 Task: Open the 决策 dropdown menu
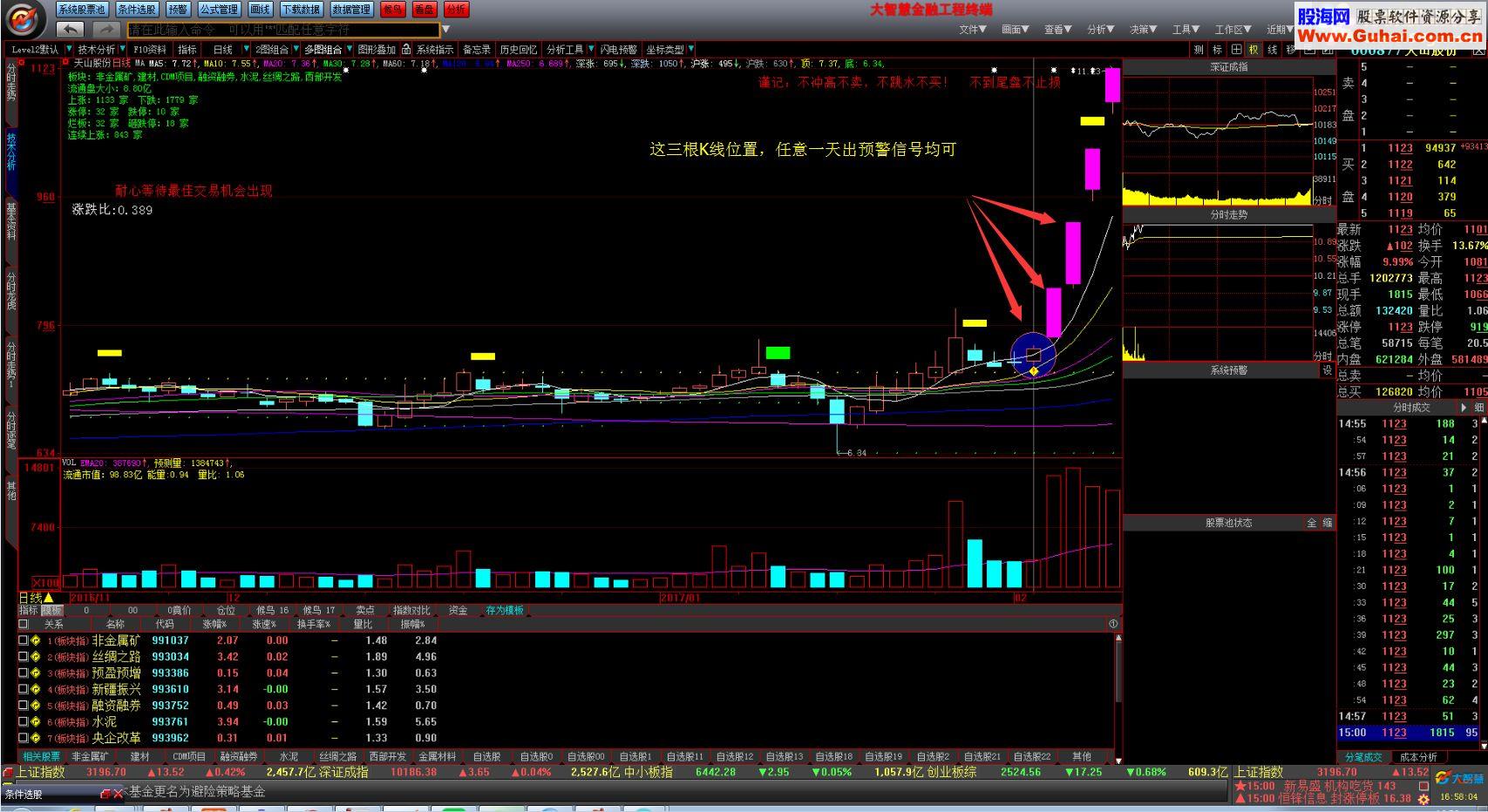pyautogui.click(x=1144, y=30)
